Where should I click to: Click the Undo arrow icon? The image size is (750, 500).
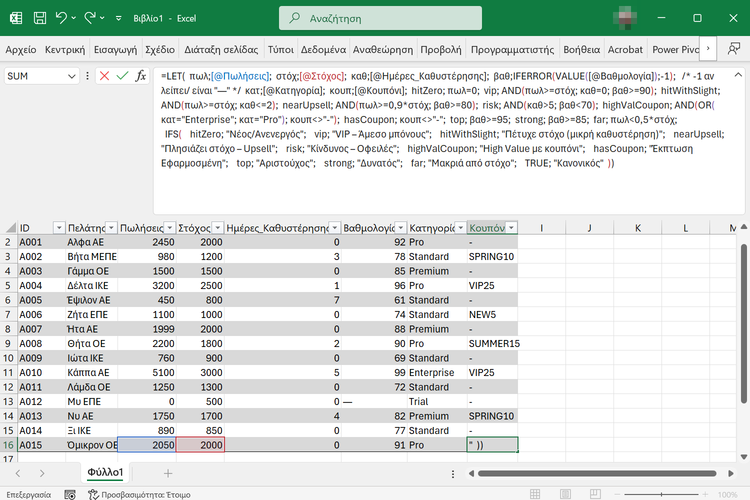tap(62, 17)
